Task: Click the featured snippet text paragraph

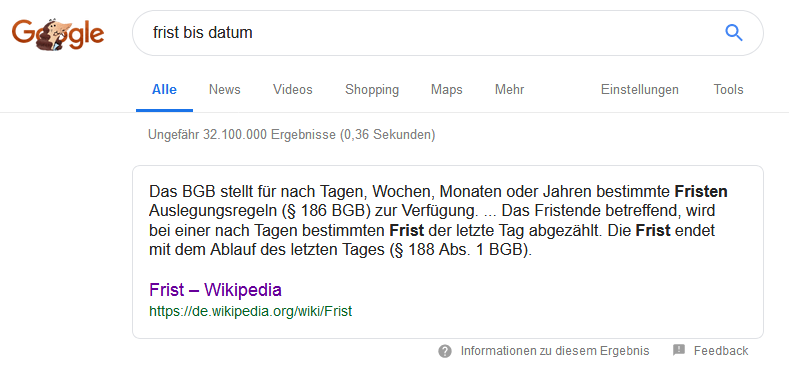Action: (x=438, y=221)
